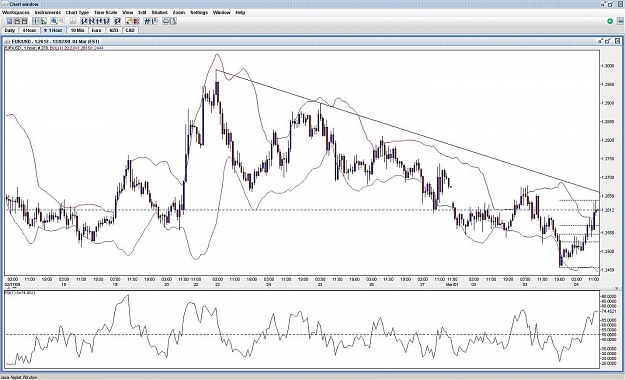This screenshot has width=625, height=380.
Task: Switch to the 10 Min tab
Action: pos(77,30)
